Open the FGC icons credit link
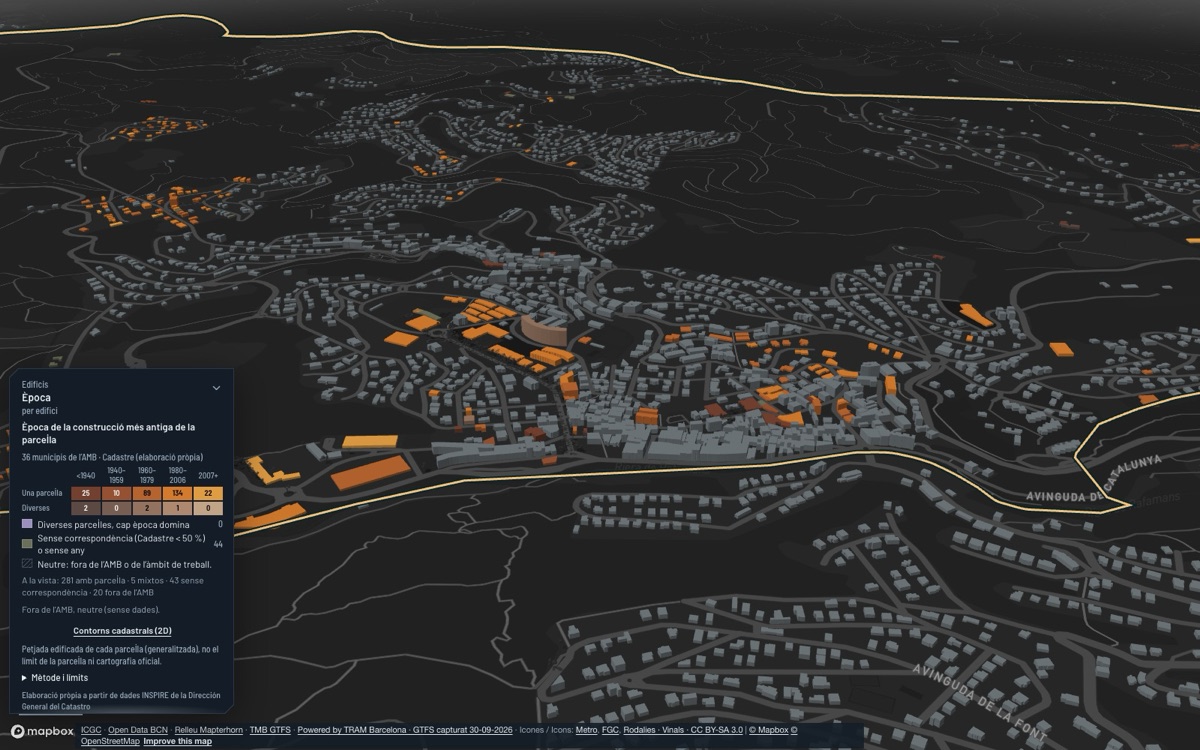This screenshot has height=750, width=1200. (x=609, y=730)
